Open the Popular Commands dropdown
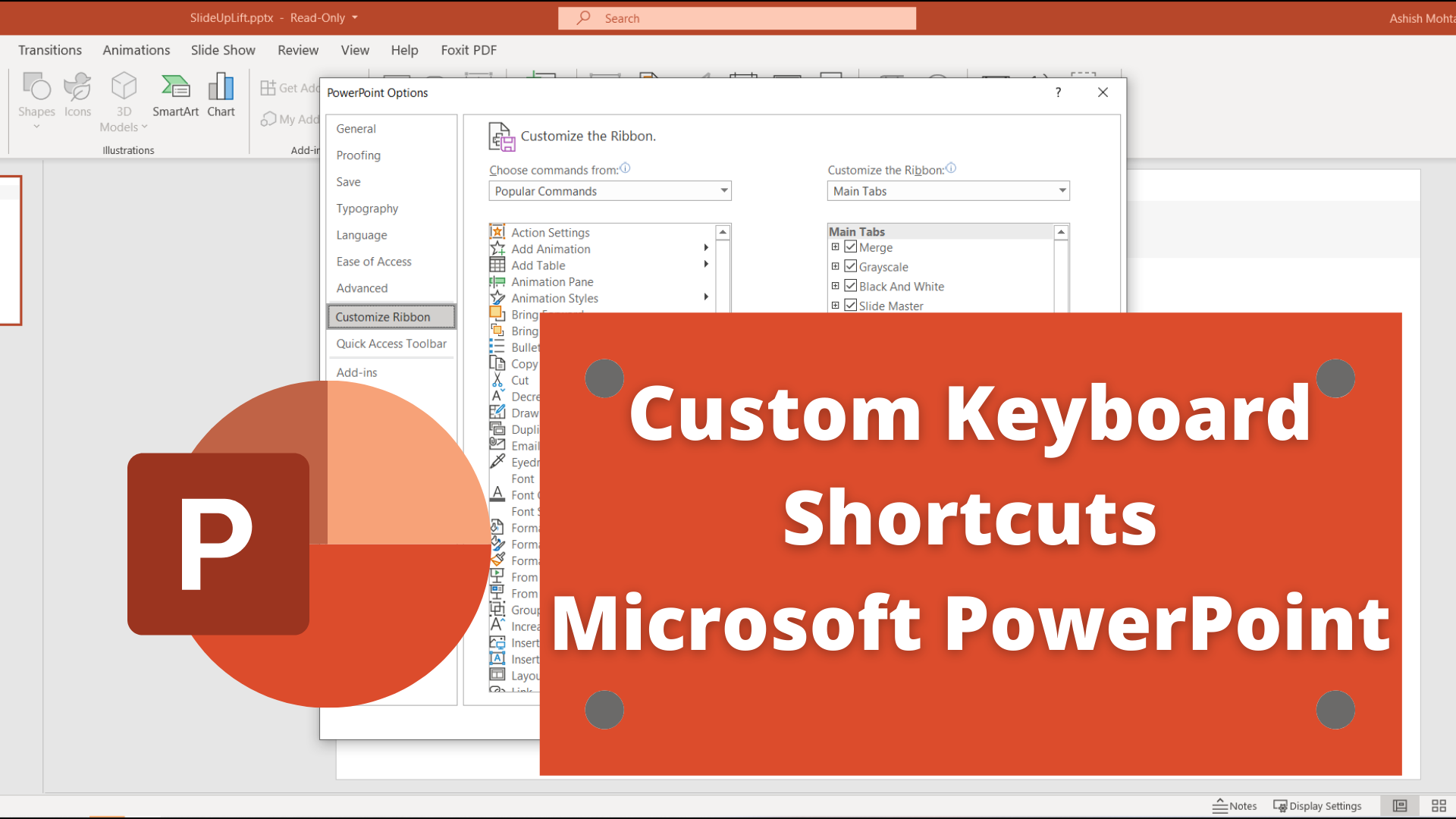This screenshot has width=1456, height=819. coord(610,191)
